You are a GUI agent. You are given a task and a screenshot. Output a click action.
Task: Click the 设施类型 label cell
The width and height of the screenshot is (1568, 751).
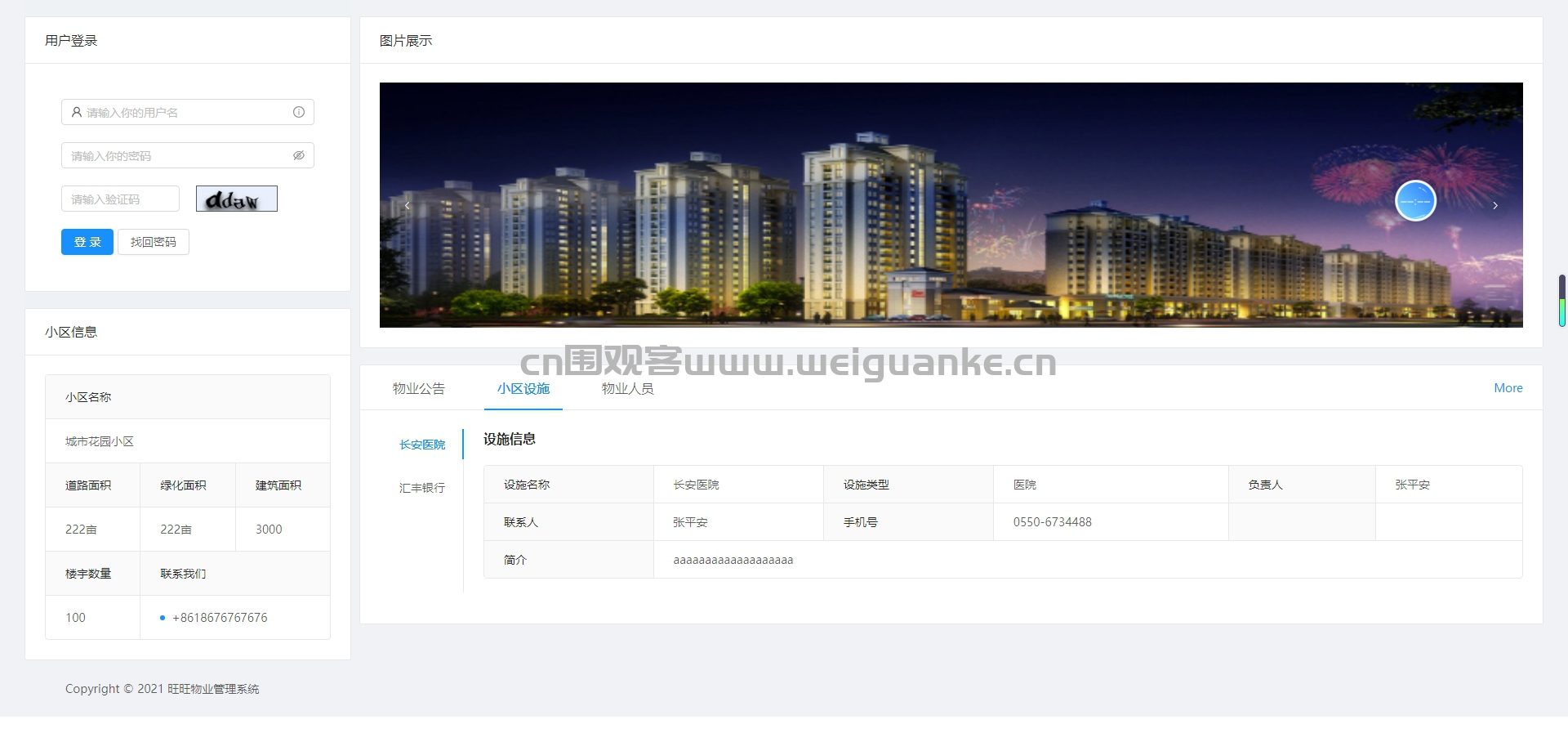(909, 485)
